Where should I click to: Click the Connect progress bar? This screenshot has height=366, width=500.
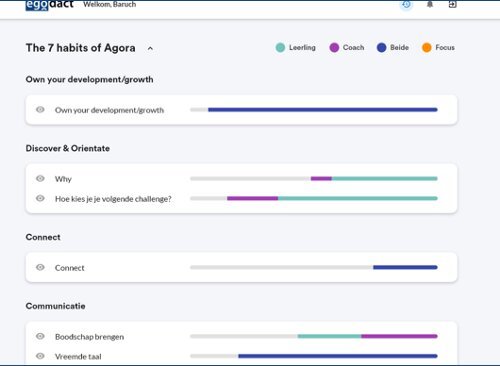(x=314, y=267)
